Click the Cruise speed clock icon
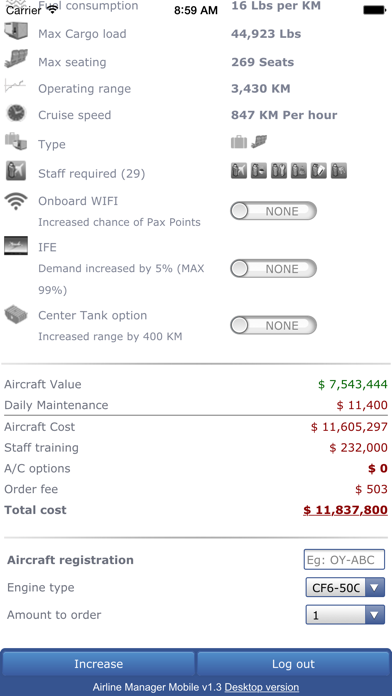 (x=16, y=114)
